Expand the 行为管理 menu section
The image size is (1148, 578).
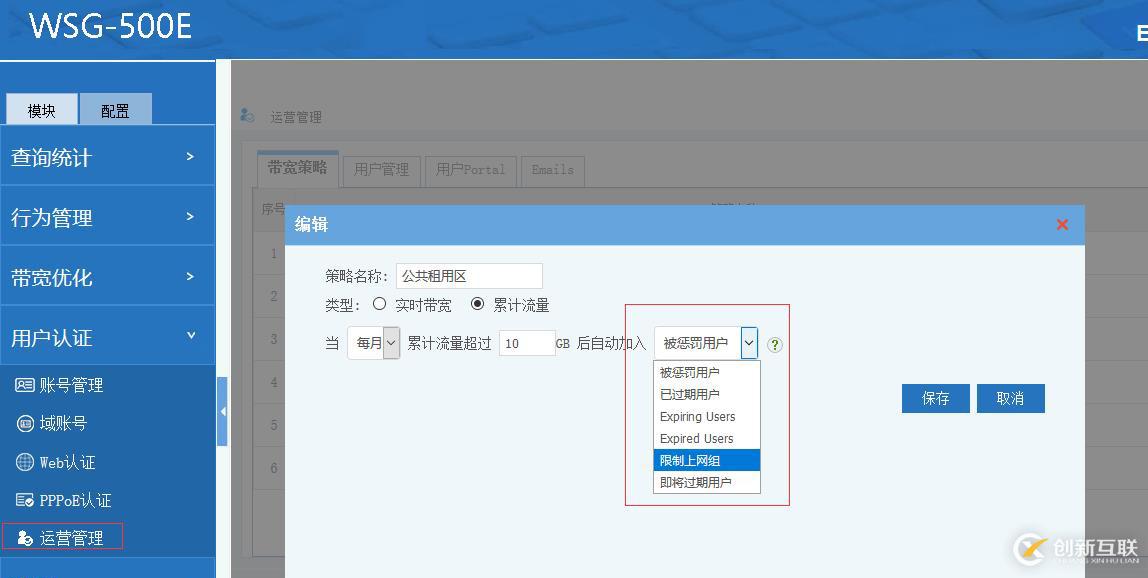108,217
